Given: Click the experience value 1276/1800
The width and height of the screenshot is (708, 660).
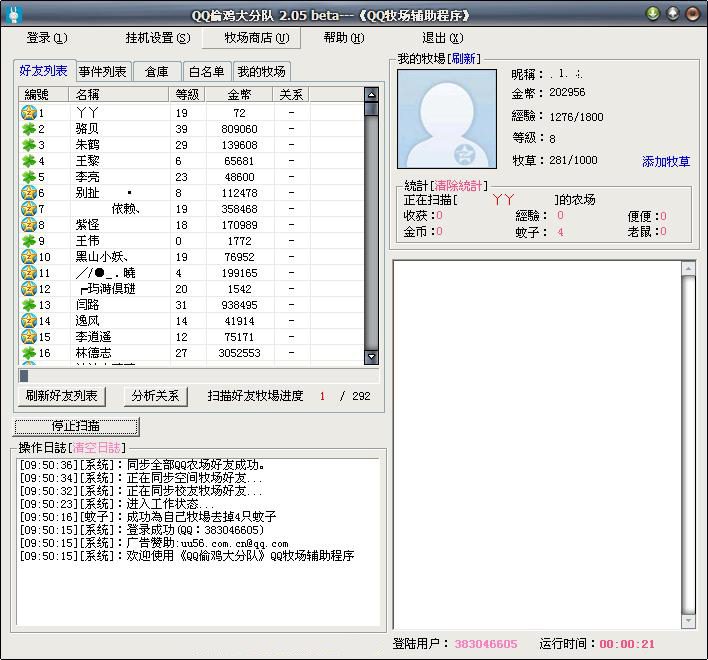Looking at the screenshot, I should (x=576, y=117).
